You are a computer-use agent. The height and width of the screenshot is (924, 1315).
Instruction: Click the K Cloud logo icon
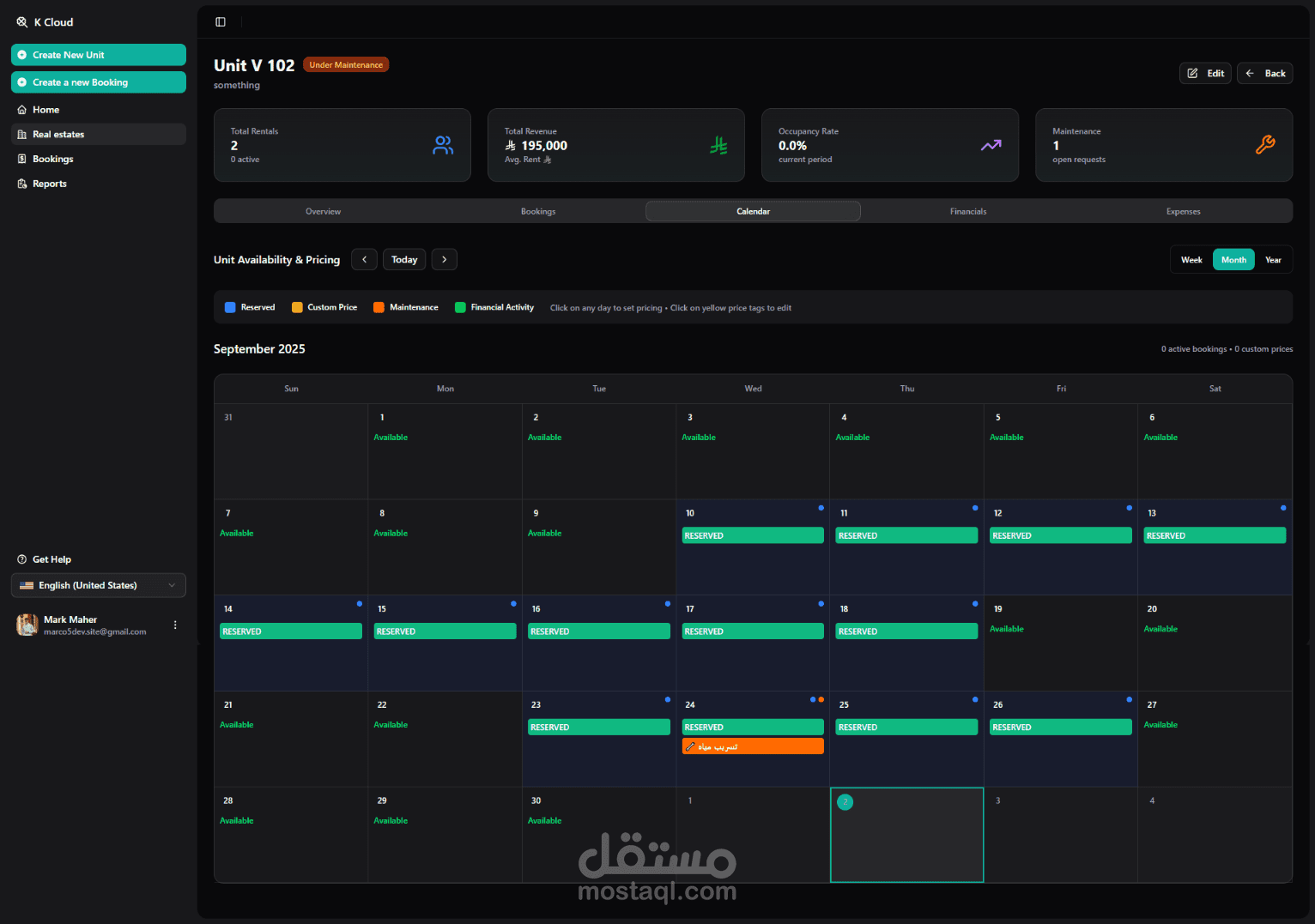pos(22,22)
